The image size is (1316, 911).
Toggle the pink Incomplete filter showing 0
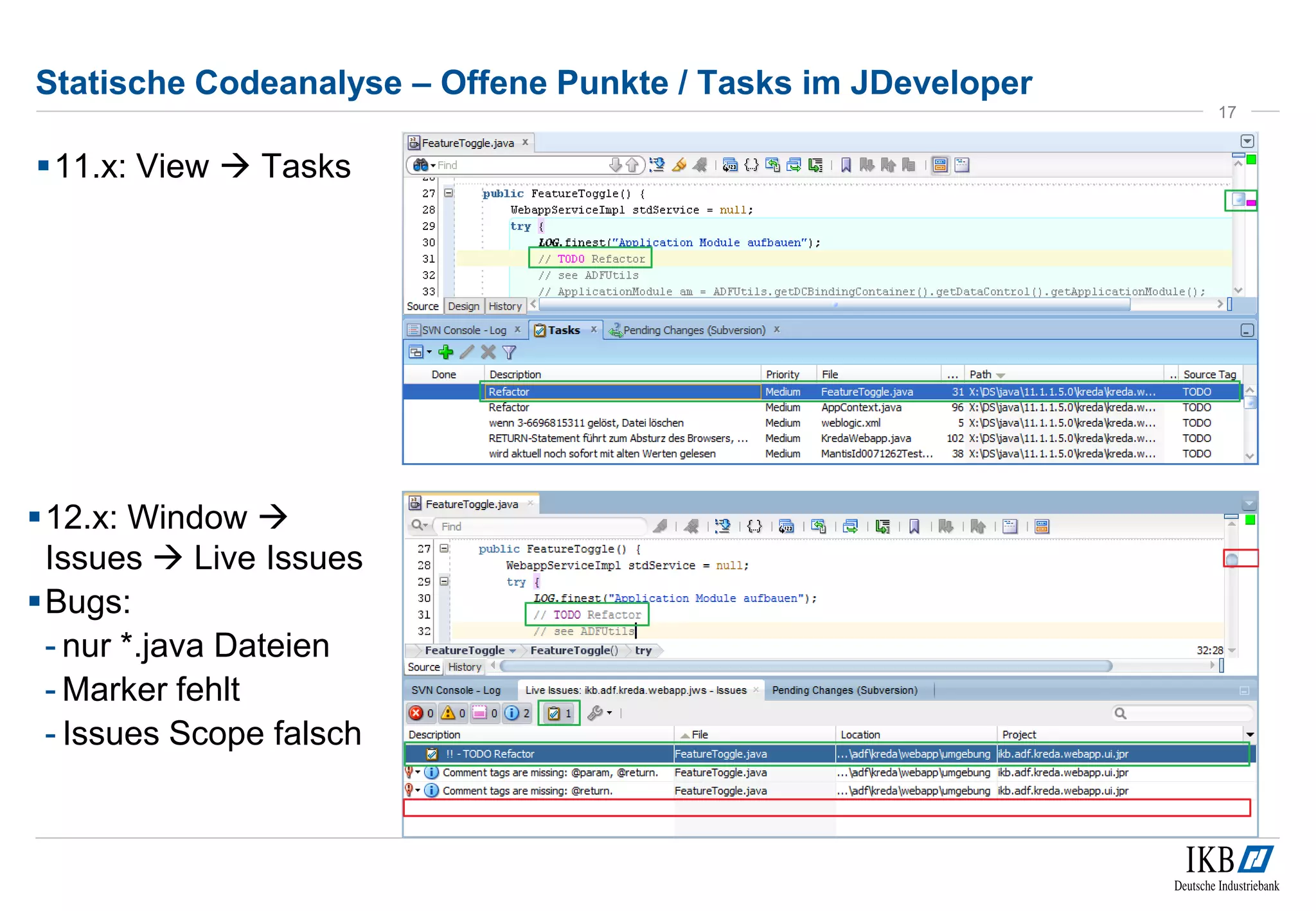pyautogui.click(x=485, y=713)
